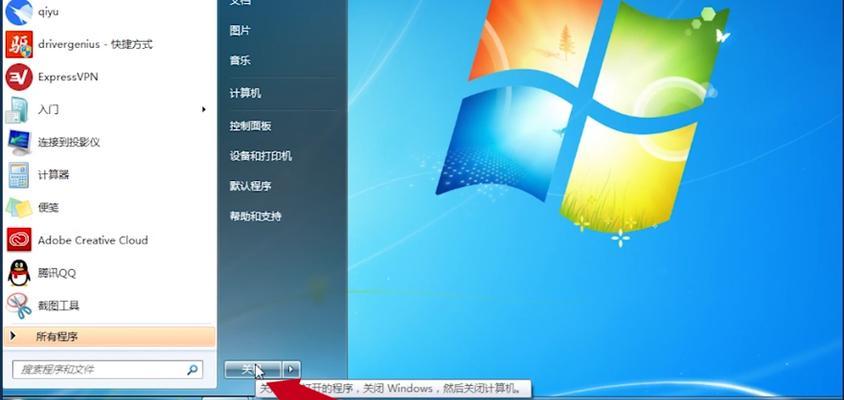Image resolution: width=844 pixels, height=400 pixels.
Task: Select the qiyu text label
Action: 48,12
